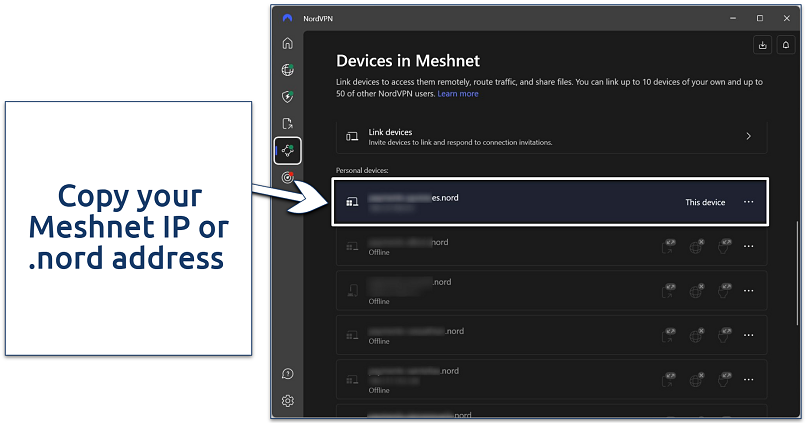Open more options for third offline device
The width and height of the screenshot is (806, 423).
tap(748, 335)
